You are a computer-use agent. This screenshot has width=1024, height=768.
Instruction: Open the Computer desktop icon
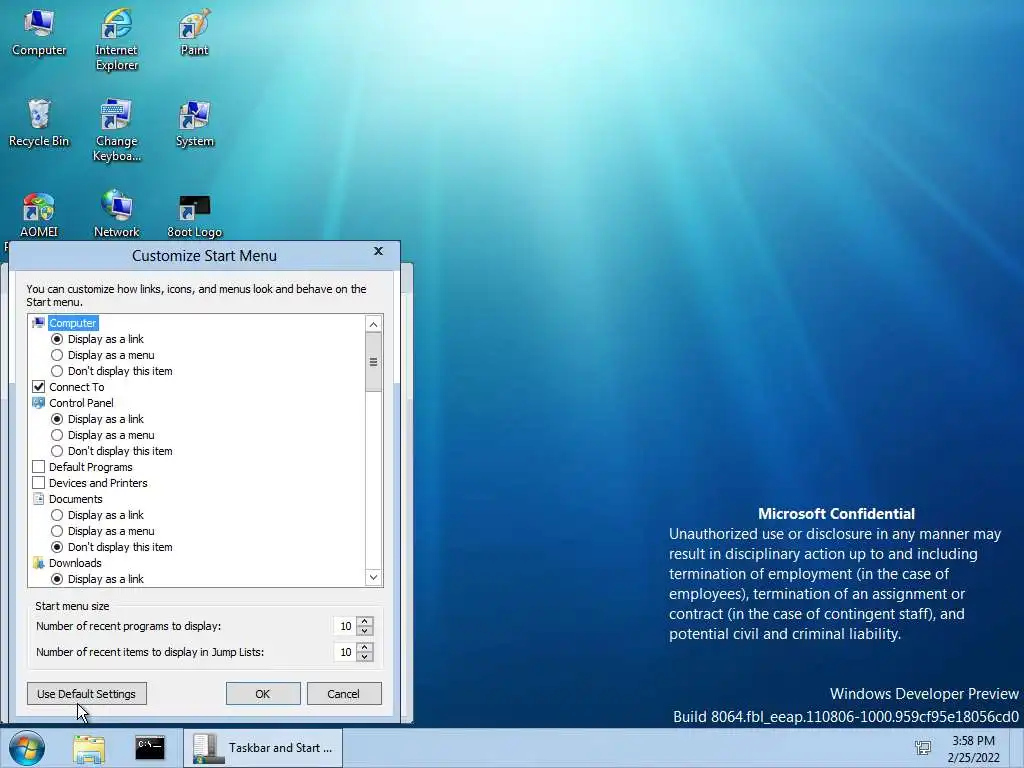[39, 33]
